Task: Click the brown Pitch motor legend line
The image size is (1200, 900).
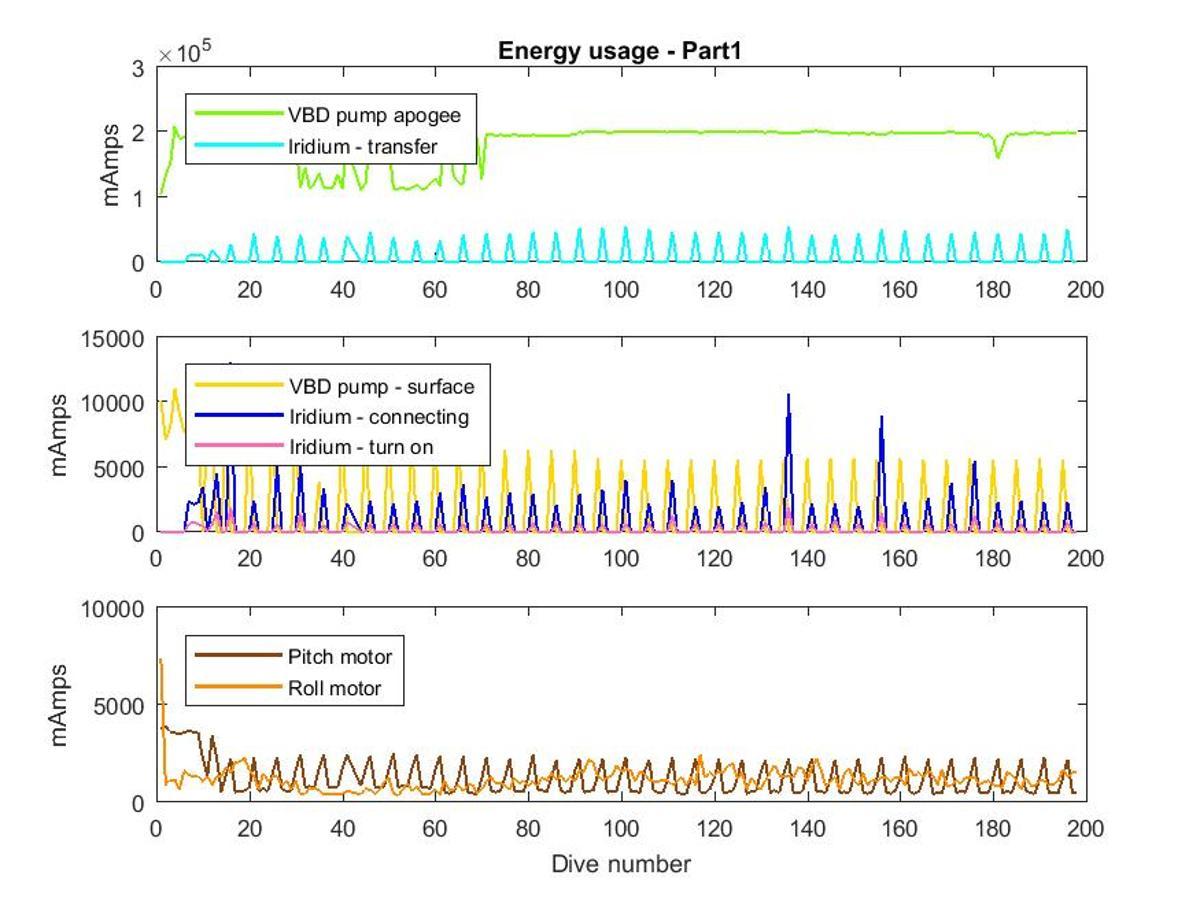Action: pyautogui.click(x=238, y=657)
